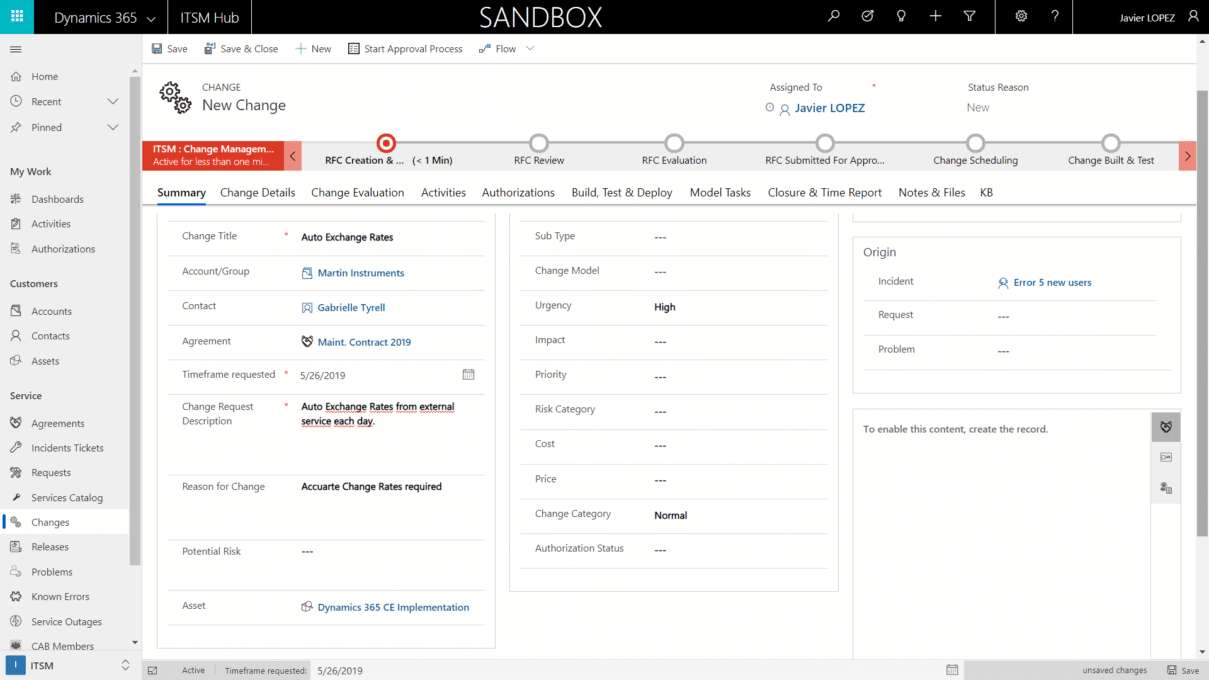Select the RFC Evaluation stage
Image resolution: width=1209 pixels, height=680 pixels.
(674, 143)
